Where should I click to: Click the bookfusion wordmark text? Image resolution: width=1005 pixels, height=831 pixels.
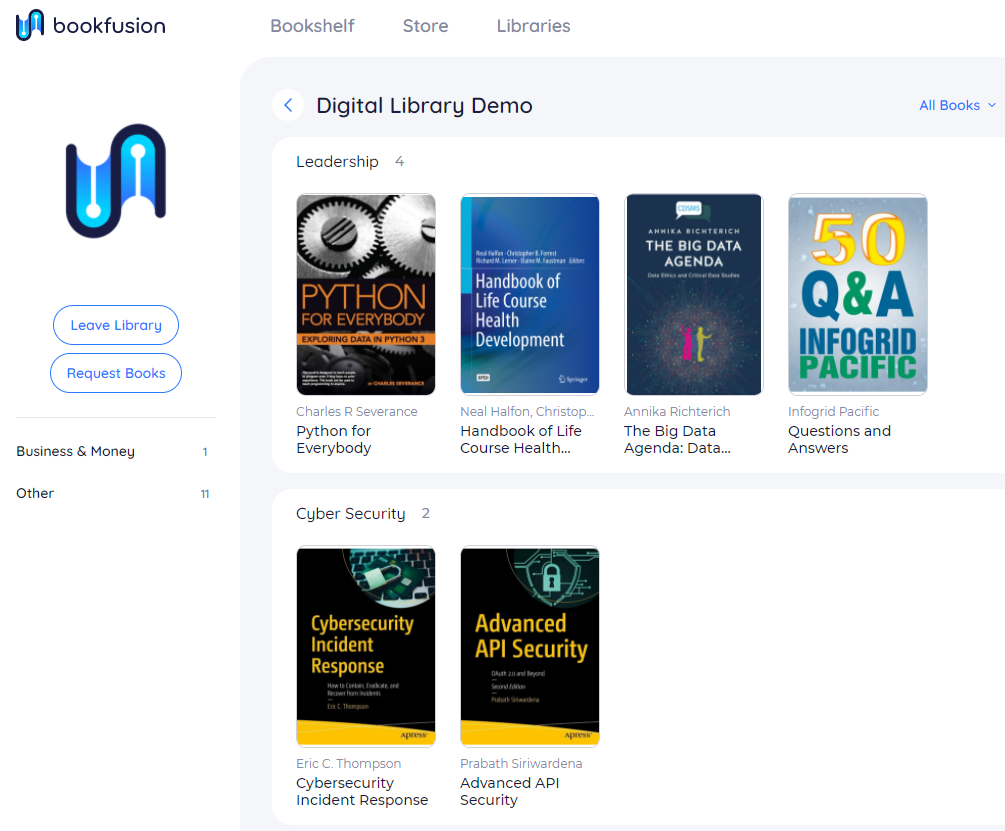point(109,26)
